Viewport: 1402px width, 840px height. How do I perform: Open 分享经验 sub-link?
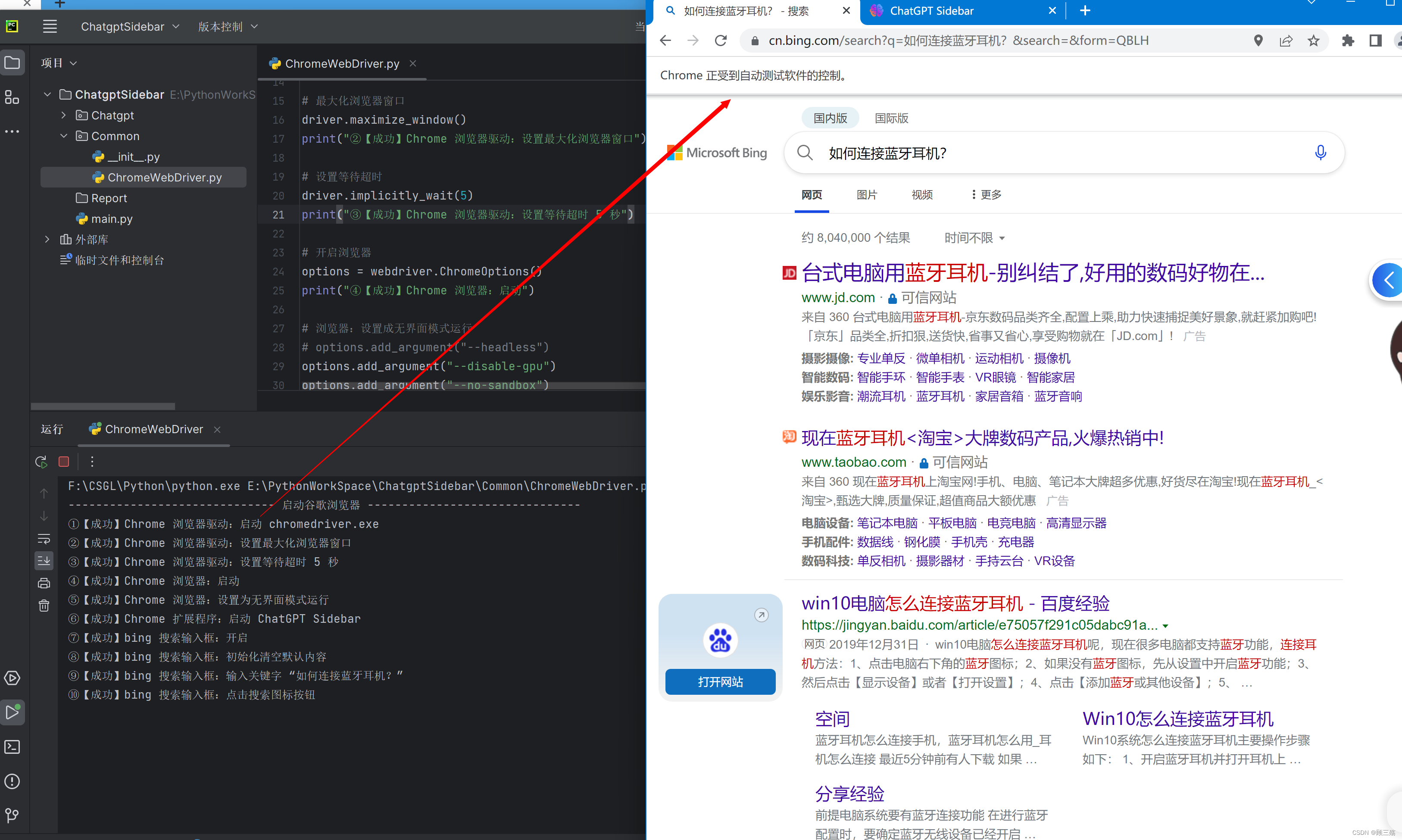tap(849, 793)
